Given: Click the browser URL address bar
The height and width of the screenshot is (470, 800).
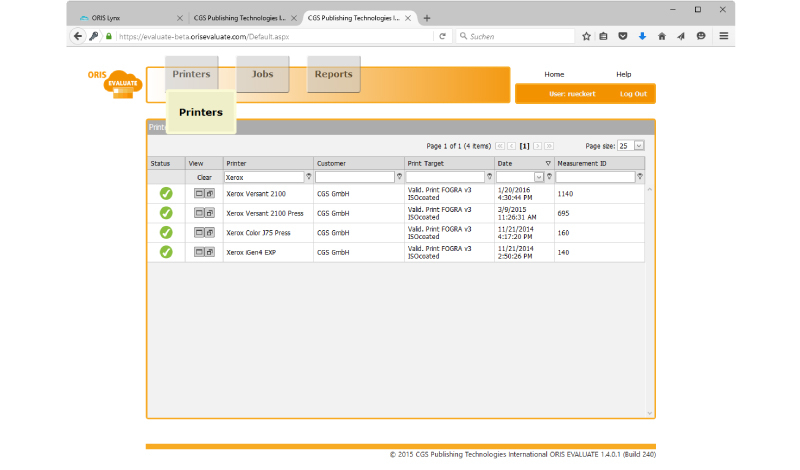Looking at the screenshot, I should (x=274, y=36).
